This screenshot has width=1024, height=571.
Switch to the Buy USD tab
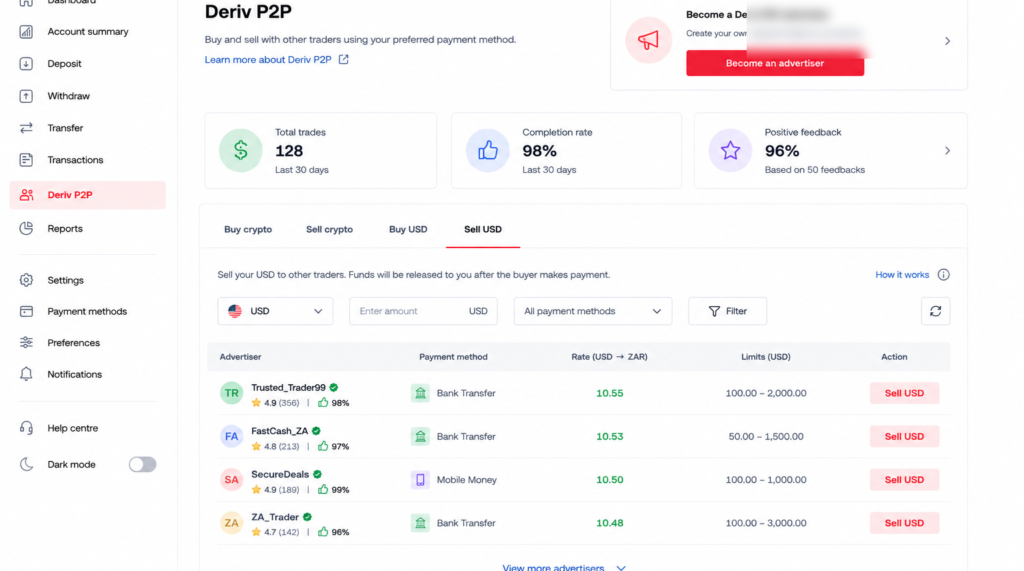tap(408, 229)
